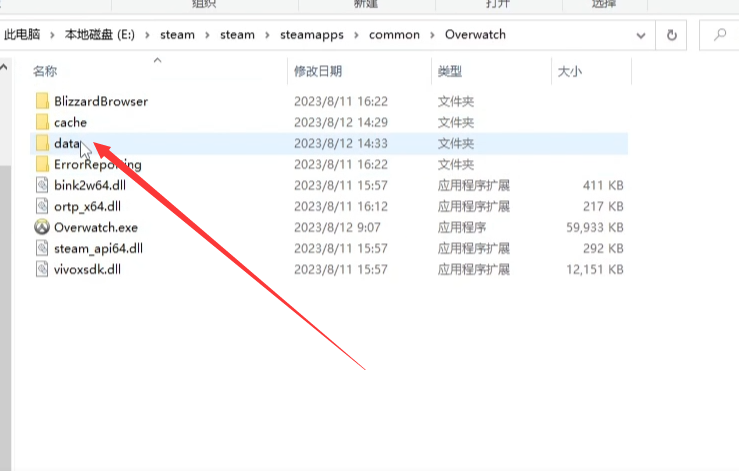Select the bink2w64.dll file icon
Screen dimensions: 739x471
click(x=42, y=185)
